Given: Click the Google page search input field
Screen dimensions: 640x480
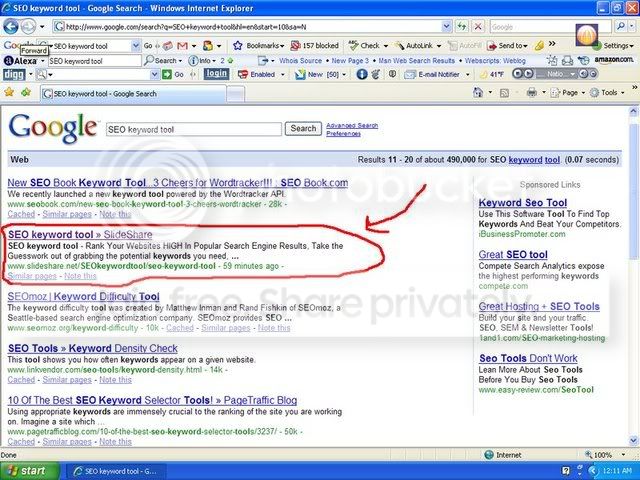Looking at the screenshot, I should 194,129.
